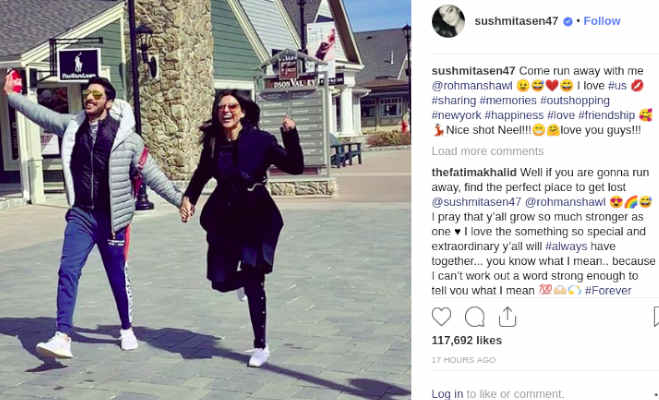Open the sushmitasen47 username in the header

516,21
